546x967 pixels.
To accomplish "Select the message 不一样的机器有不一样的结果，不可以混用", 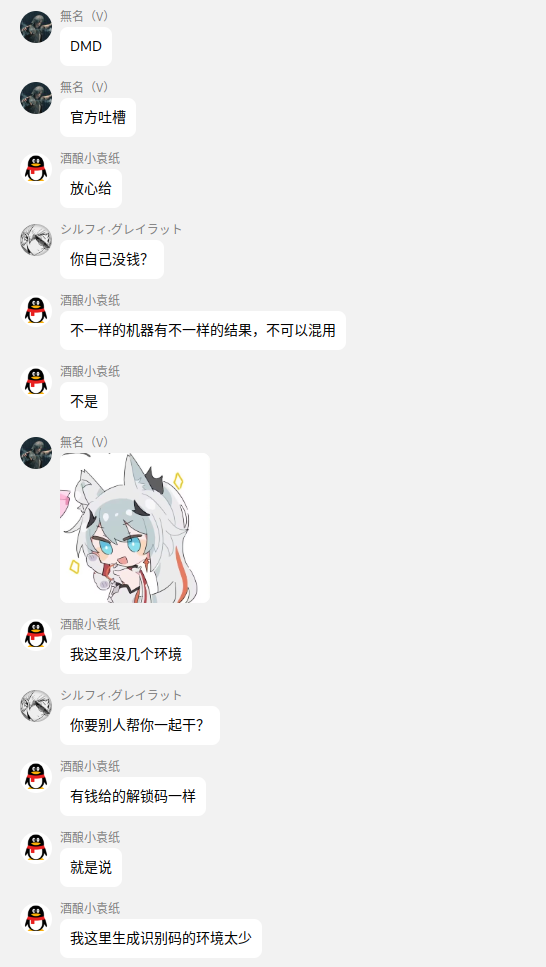I will pyautogui.click(x=203, y=331).
